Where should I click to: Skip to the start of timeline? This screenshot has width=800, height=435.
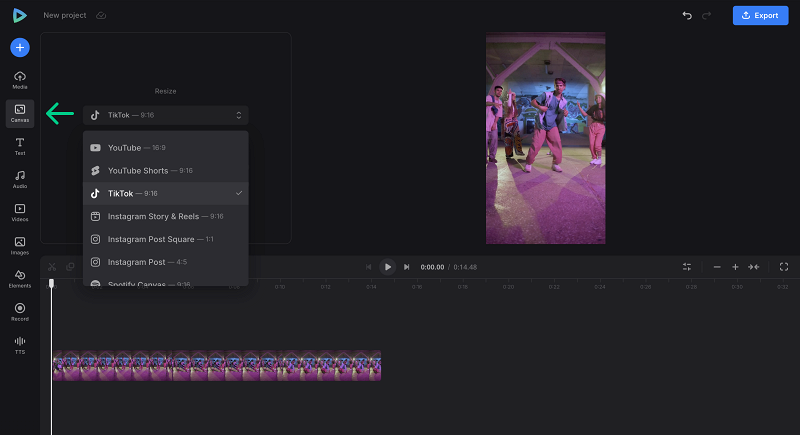(x=368, y=267)
